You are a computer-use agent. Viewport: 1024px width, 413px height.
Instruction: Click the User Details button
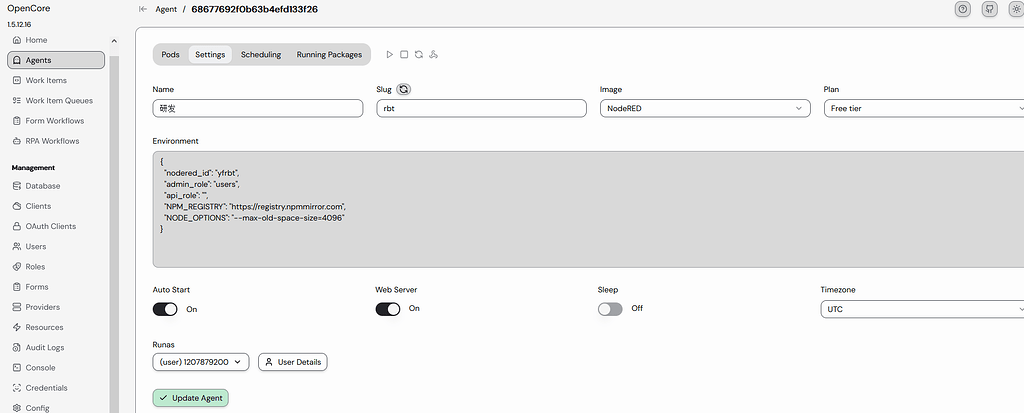(292, 362)
